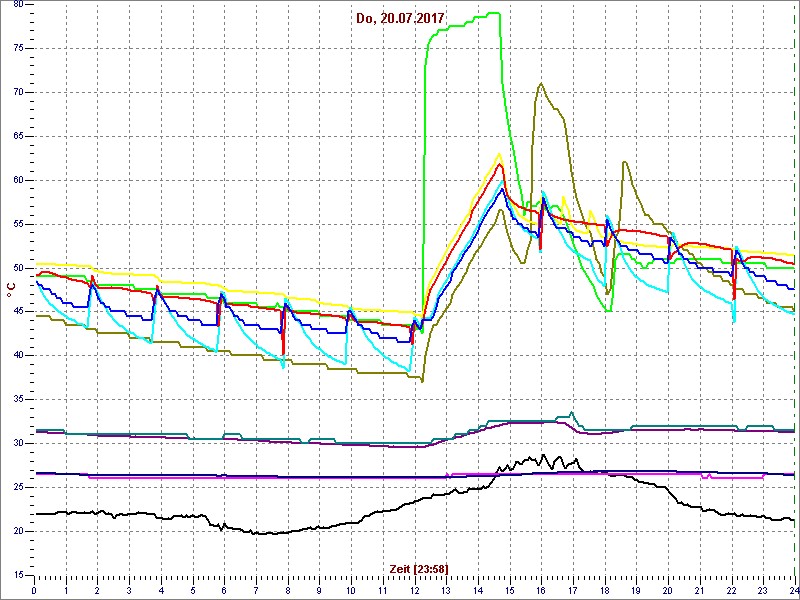Click hour 12 on the time axis
This screenshot has height=600, width=800.
point(414,591)
